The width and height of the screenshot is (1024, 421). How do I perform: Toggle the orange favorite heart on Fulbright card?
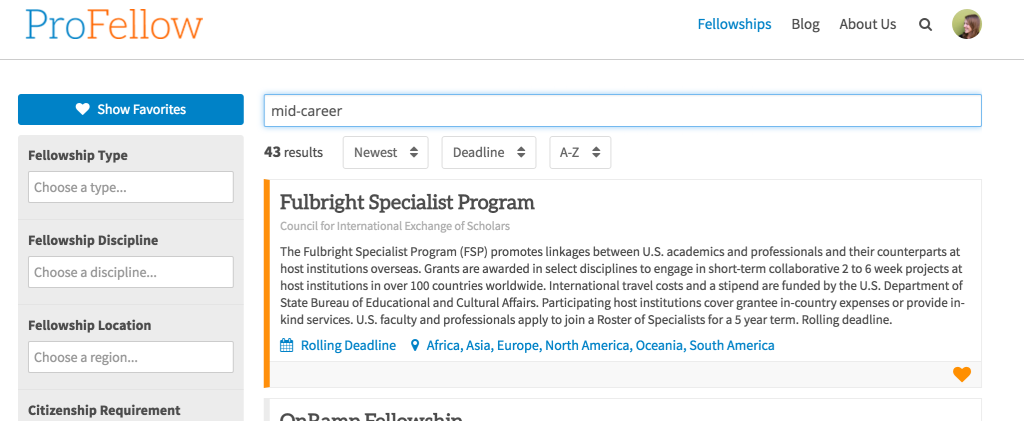[962, 374]
